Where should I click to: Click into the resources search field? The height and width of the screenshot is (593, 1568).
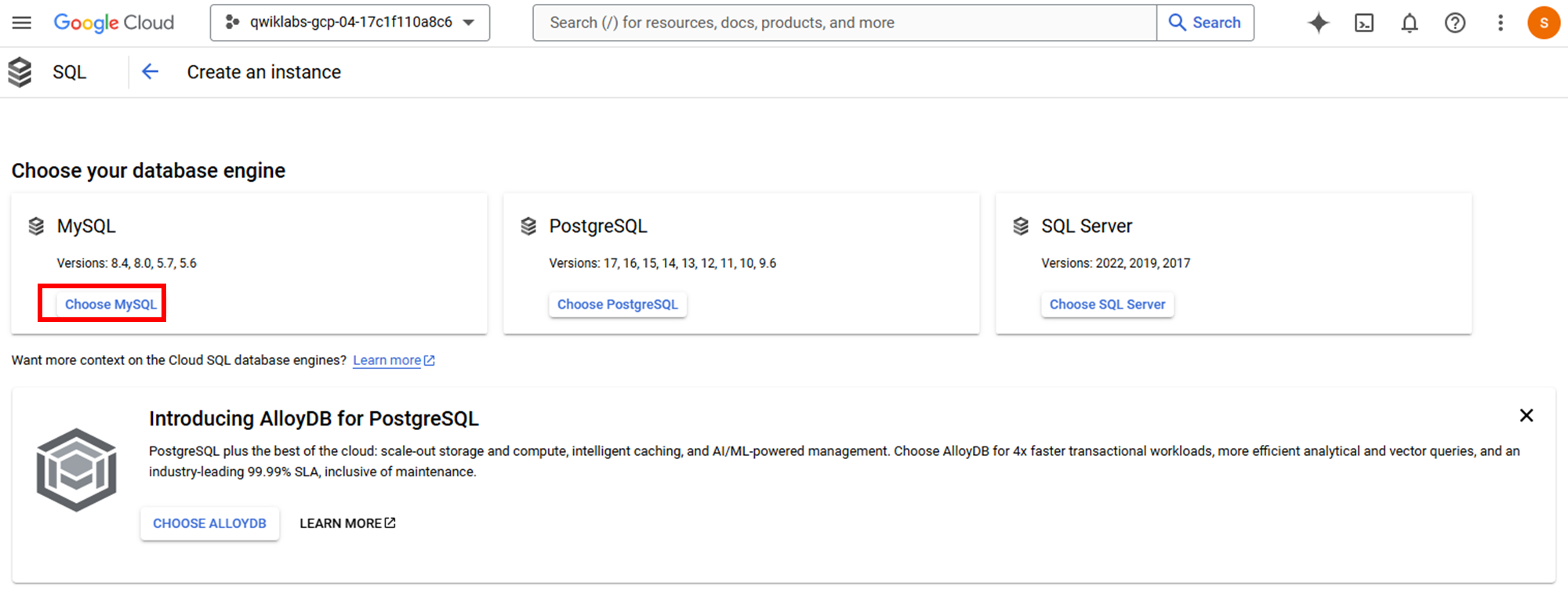(x=844, y=23)
